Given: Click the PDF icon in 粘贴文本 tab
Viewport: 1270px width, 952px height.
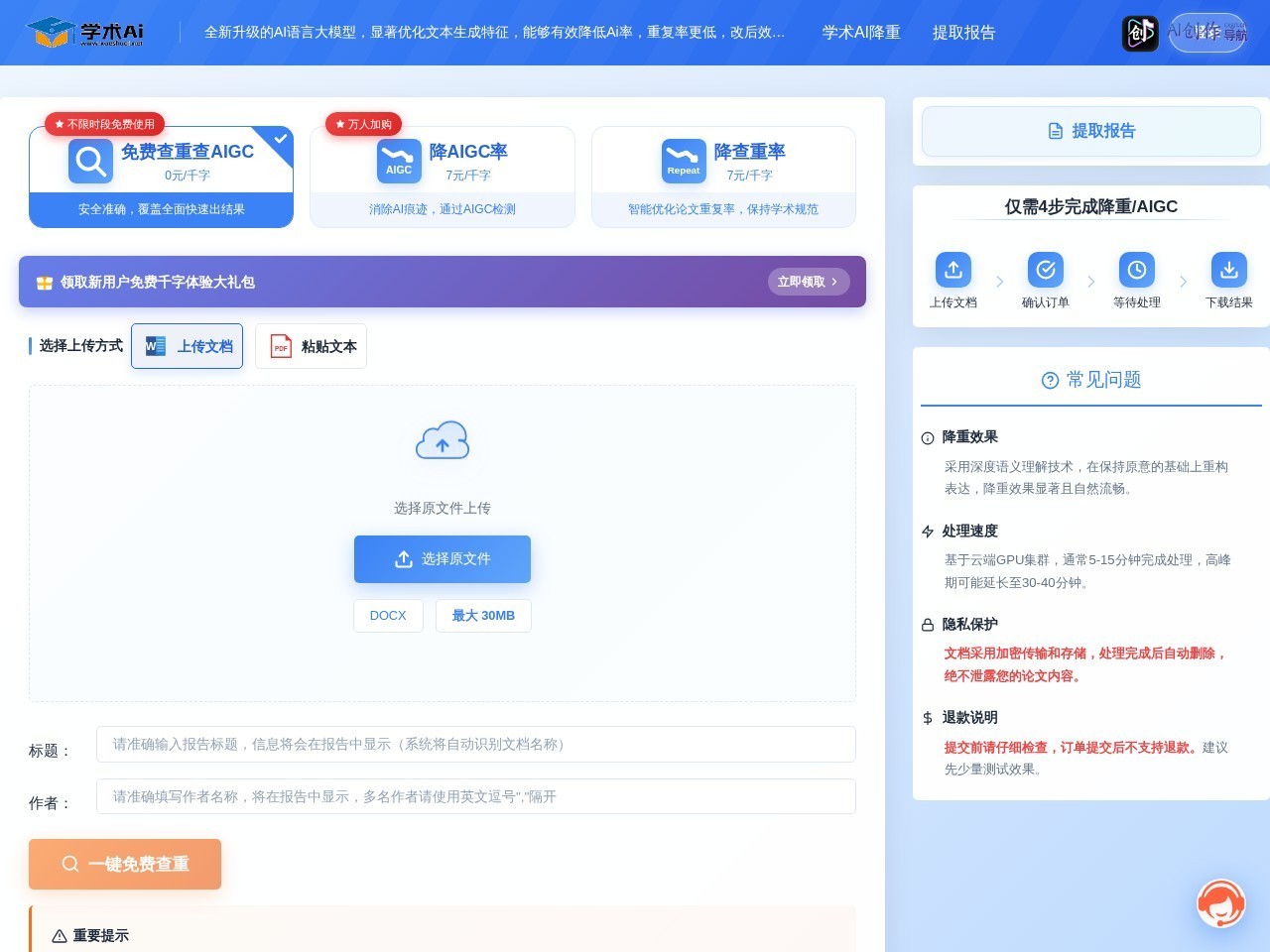Looking at the screenshot, I should (281, 346).
